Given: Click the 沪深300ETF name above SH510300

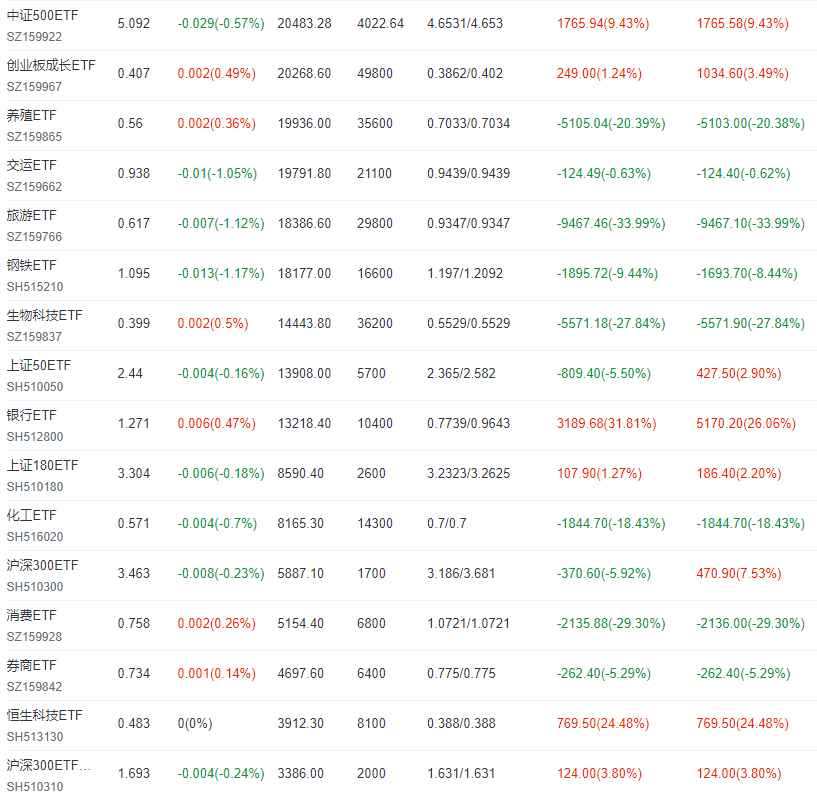Looking at the screenshot, I should (42, 566).
